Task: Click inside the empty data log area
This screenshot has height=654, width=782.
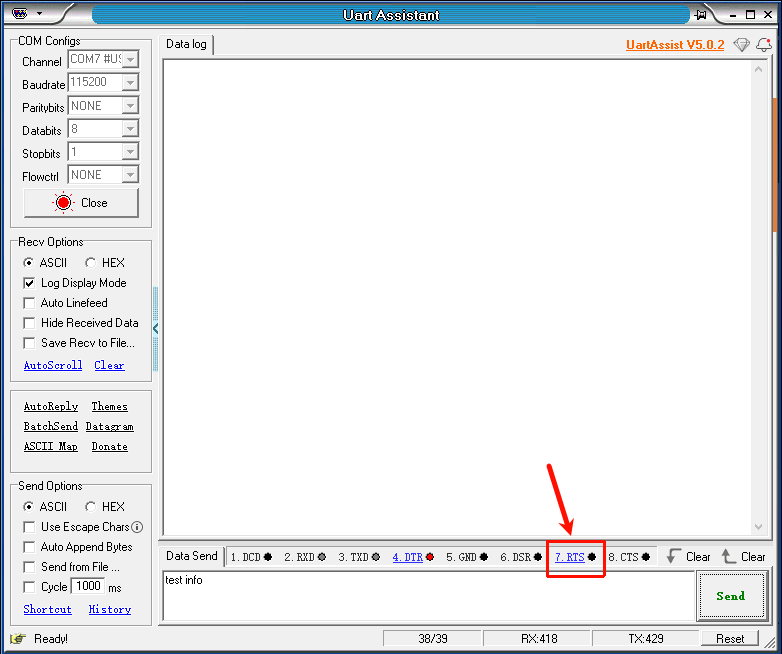Action: click(457, 298)
